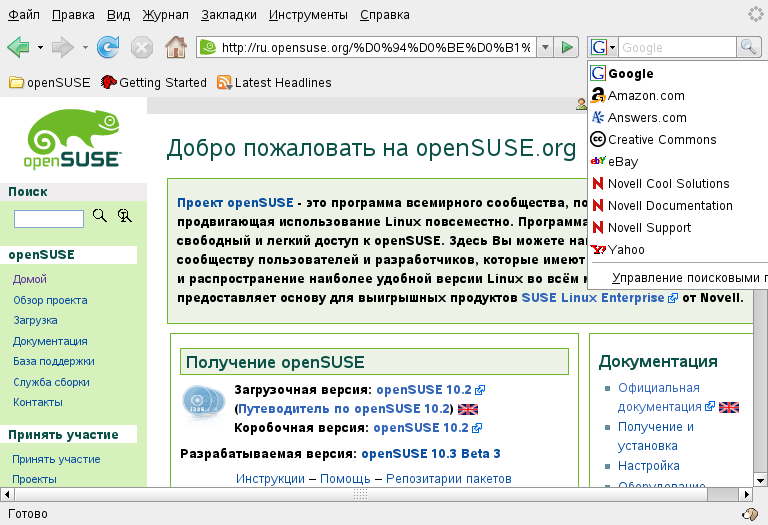Open the Back history dropdown arrow
Screen dimensions: 768x525
tap(40, 47)
